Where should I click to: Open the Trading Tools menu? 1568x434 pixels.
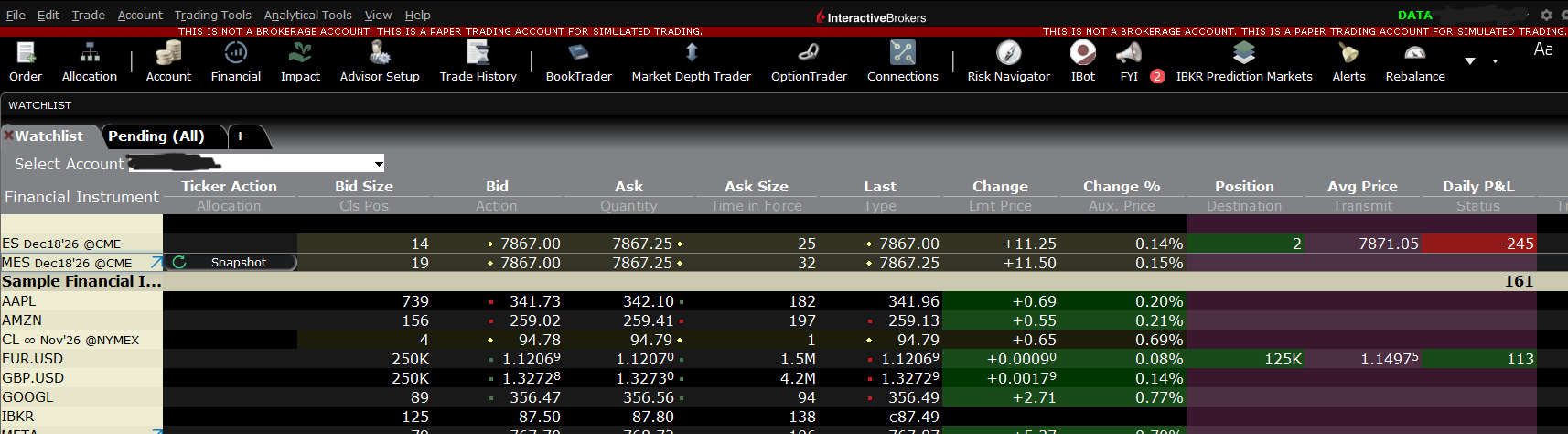point(212,15)
